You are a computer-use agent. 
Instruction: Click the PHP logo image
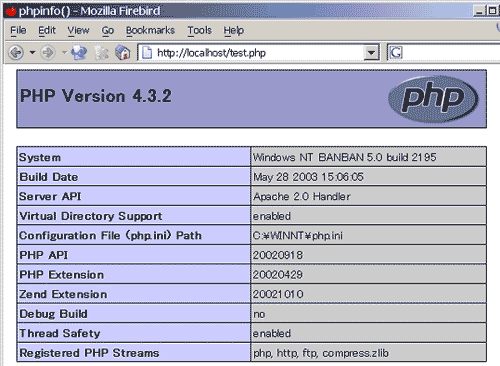click(433, 99)
